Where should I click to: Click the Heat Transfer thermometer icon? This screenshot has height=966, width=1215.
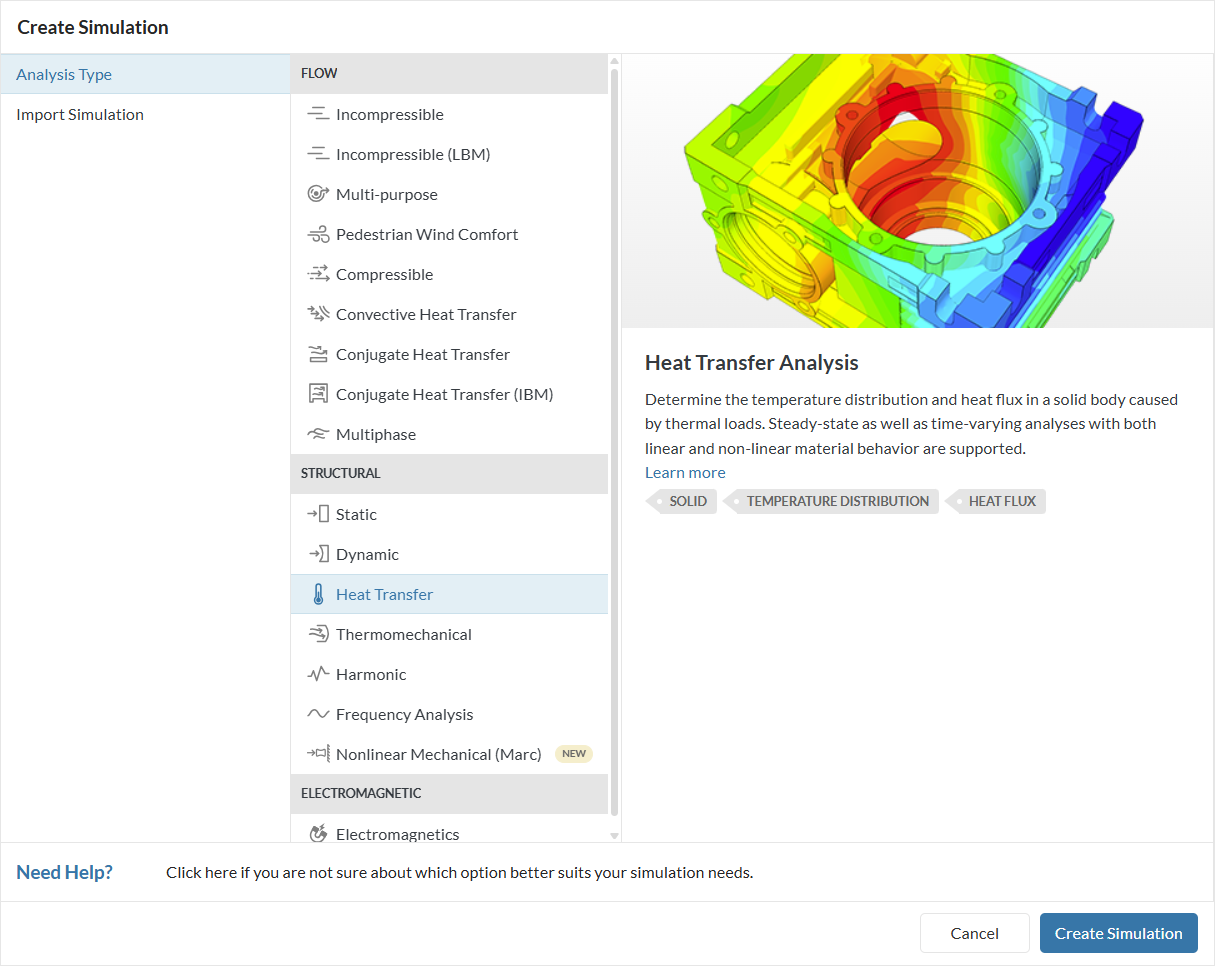pyautogui.click(x=318, y=594)
